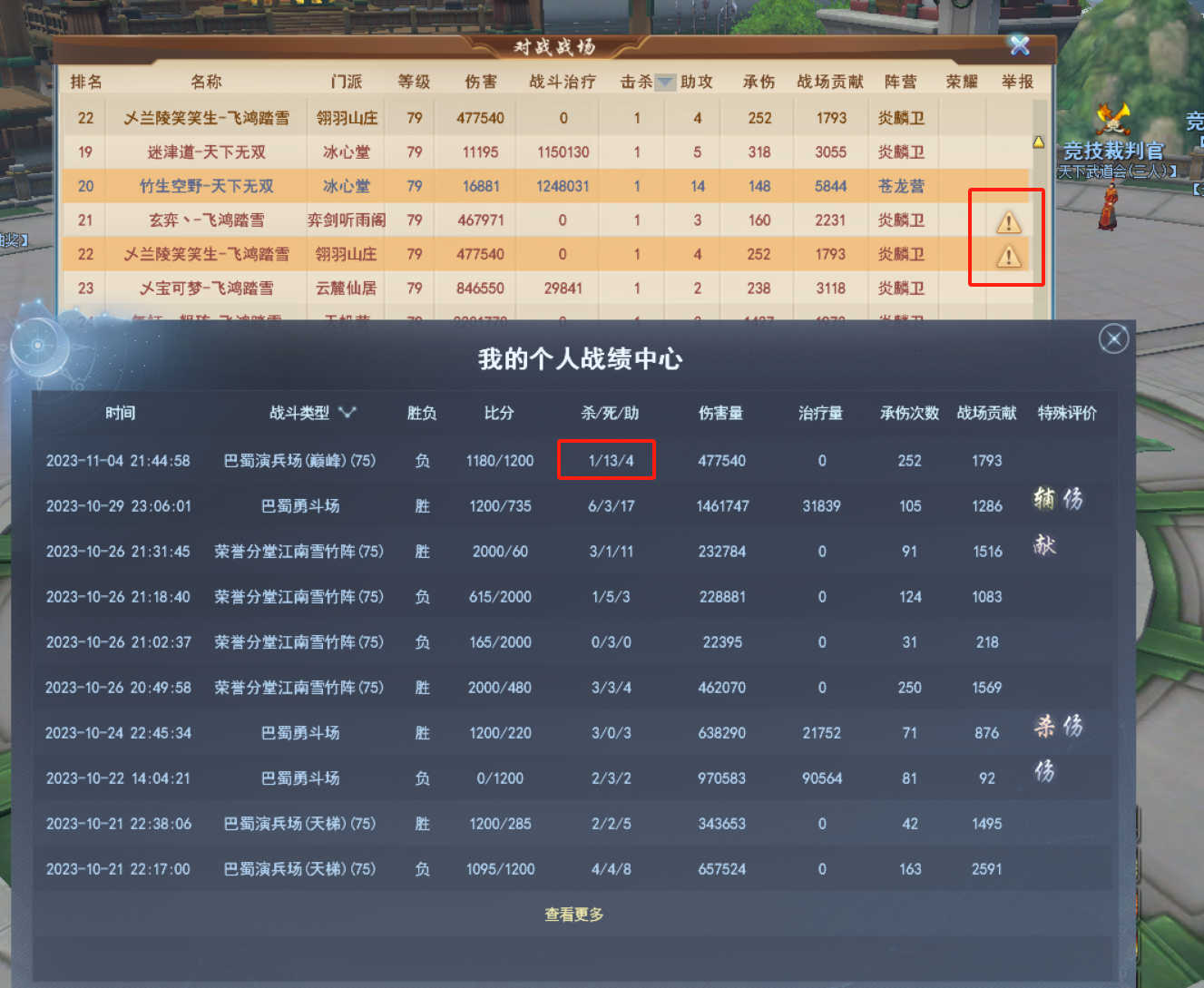This screenshot has width=1204, height=988.
Task: Sort scoreboard by 战斗治疗 column header
Action: tap(563, 82)
